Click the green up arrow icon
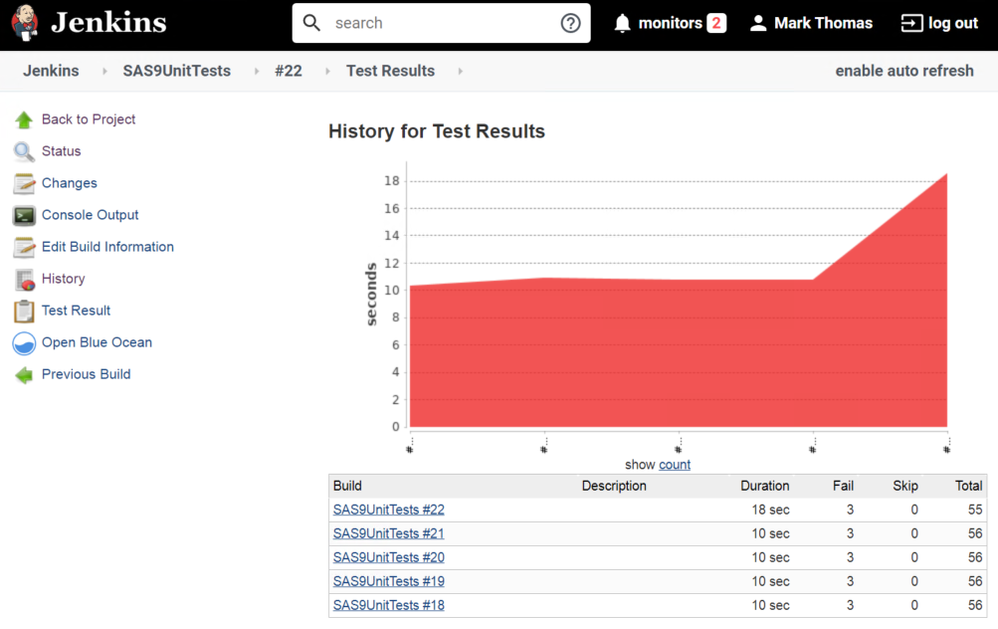Image resolution: width=998 pixels, height=629 pixels. [24, 120]
